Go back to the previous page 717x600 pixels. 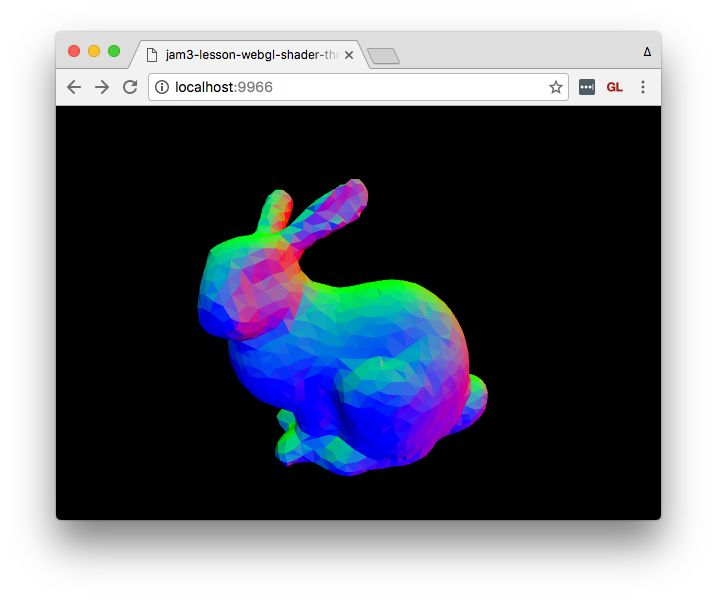pyautogui.click(x=74, y=87)
